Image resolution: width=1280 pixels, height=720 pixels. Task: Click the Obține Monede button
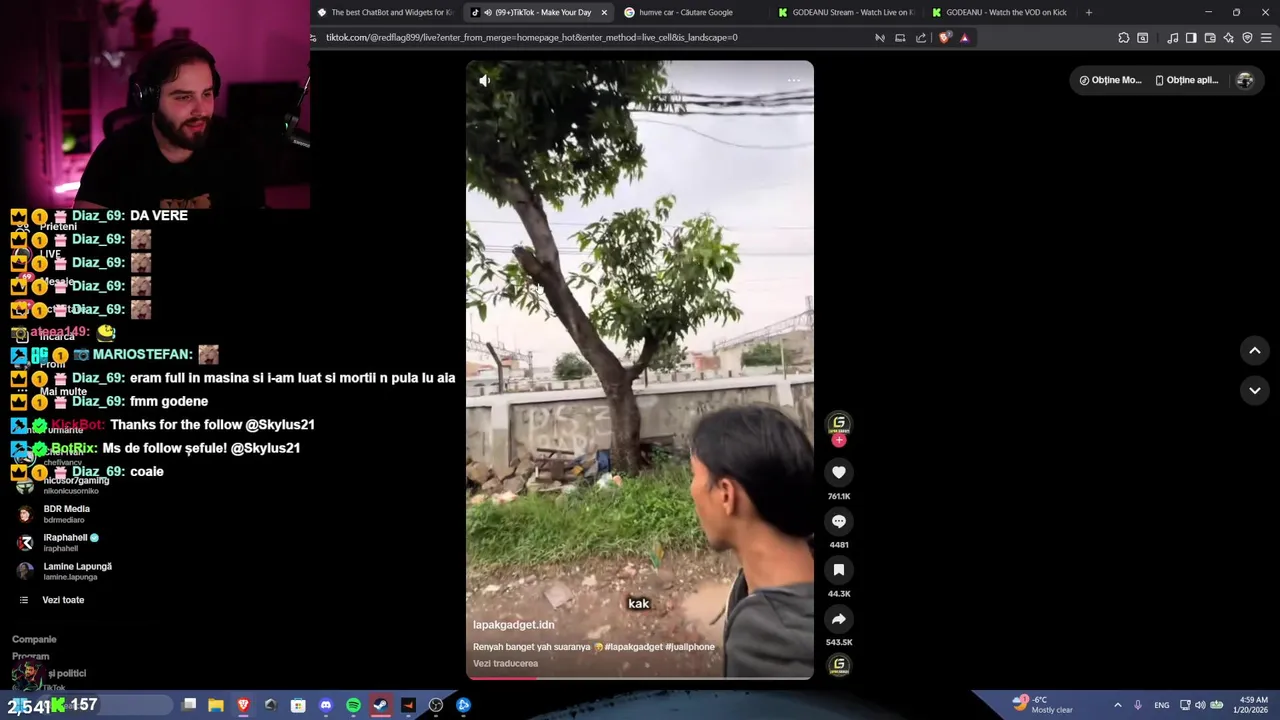[x=1110, y=80]
